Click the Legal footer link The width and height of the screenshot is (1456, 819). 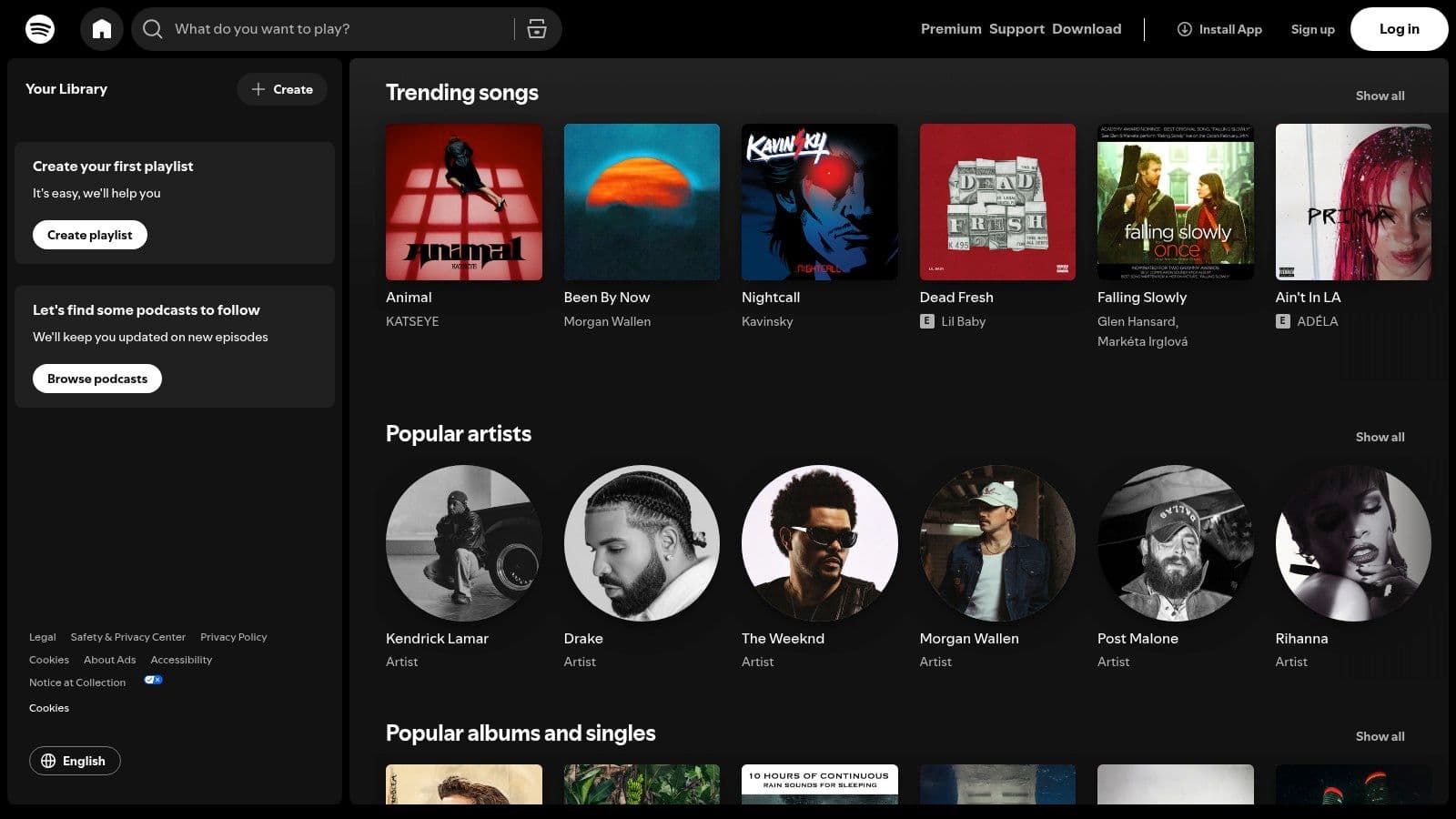click(x=43, y=637)
